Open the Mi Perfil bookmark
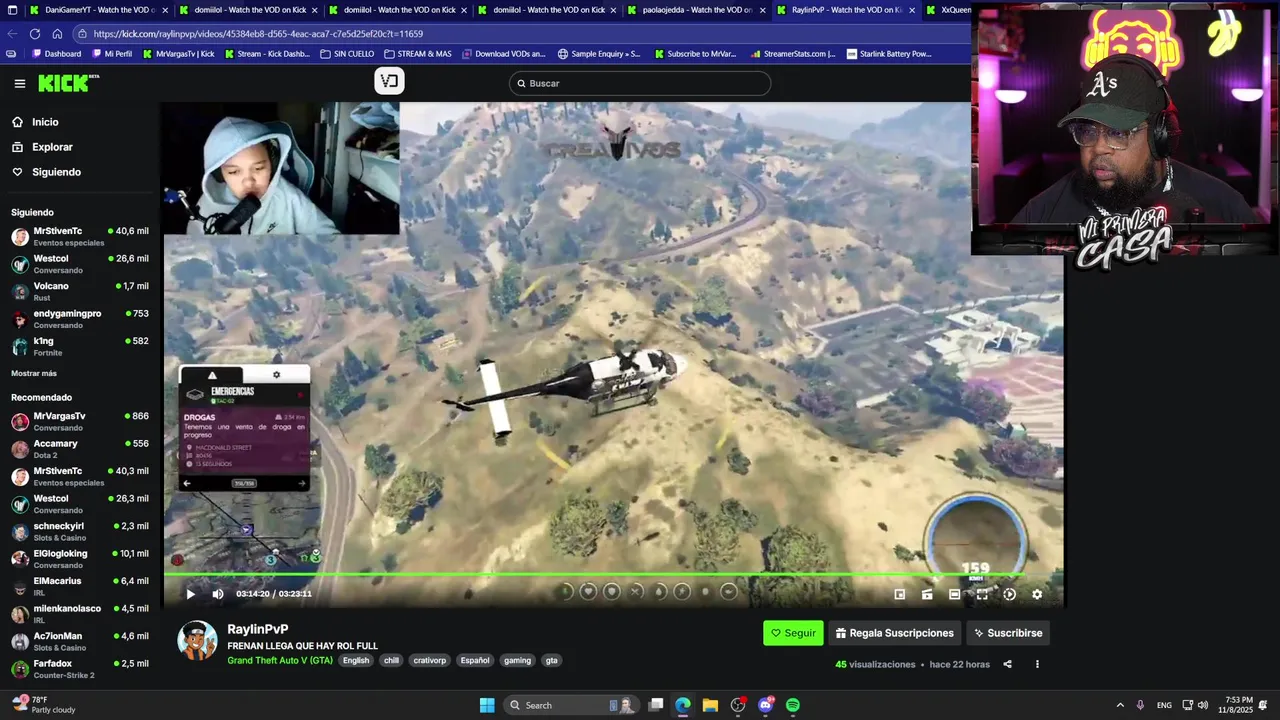 pyautogui.click(x=111, y=54)
